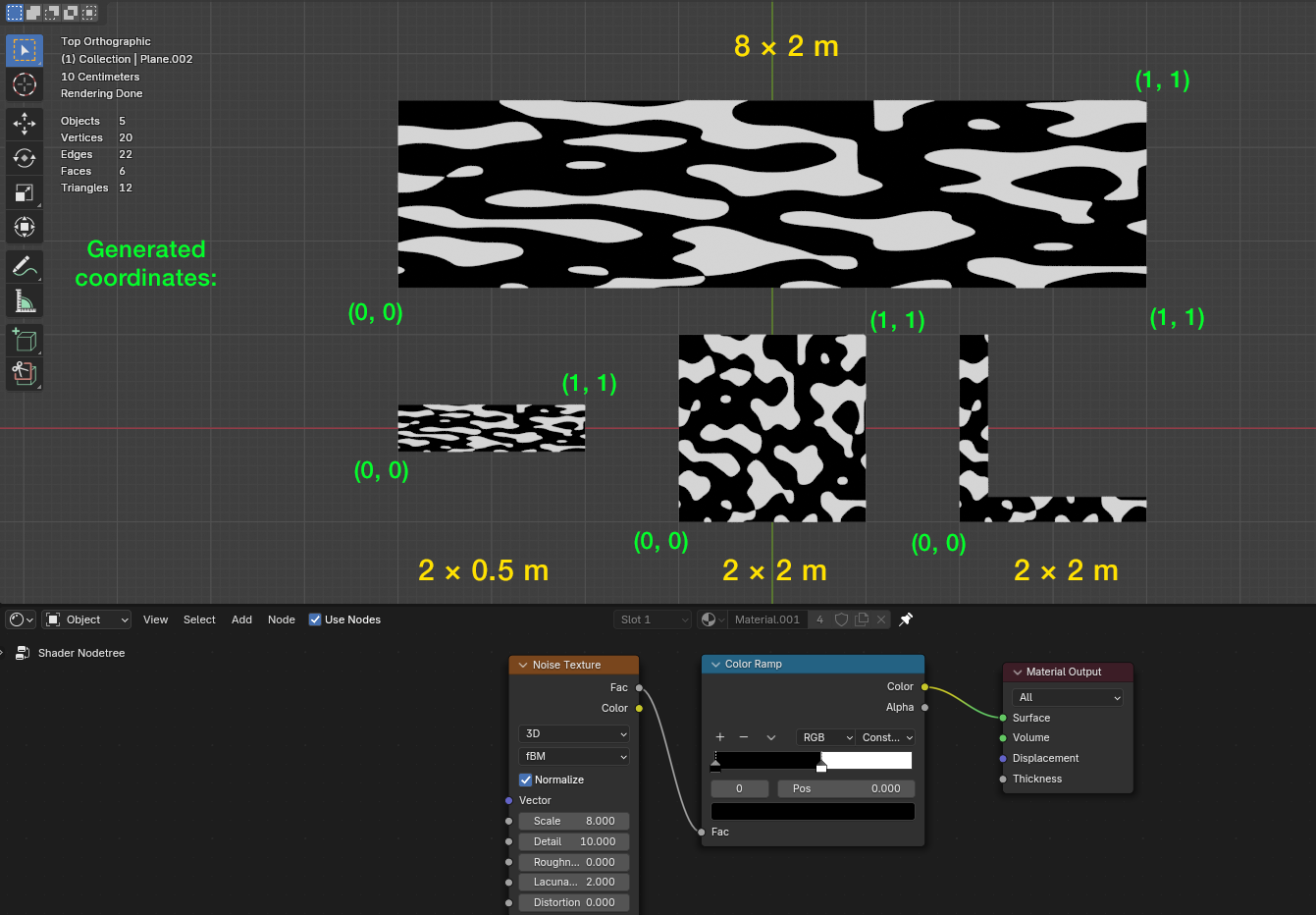Select the Measure ruler tool
The image size is (1316, 915).
[25, 300]
